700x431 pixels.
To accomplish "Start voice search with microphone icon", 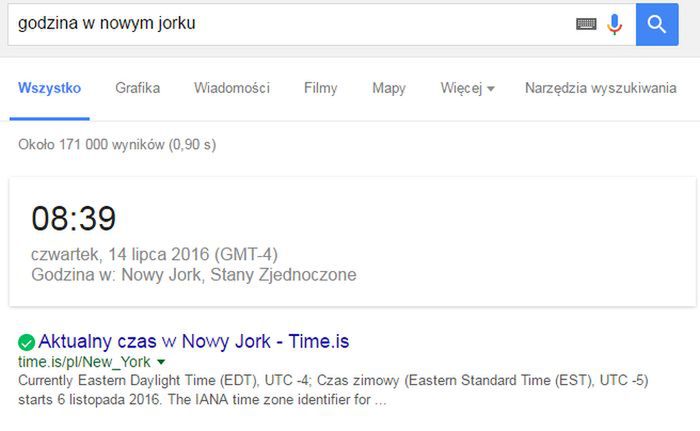I will coord(615,24).
